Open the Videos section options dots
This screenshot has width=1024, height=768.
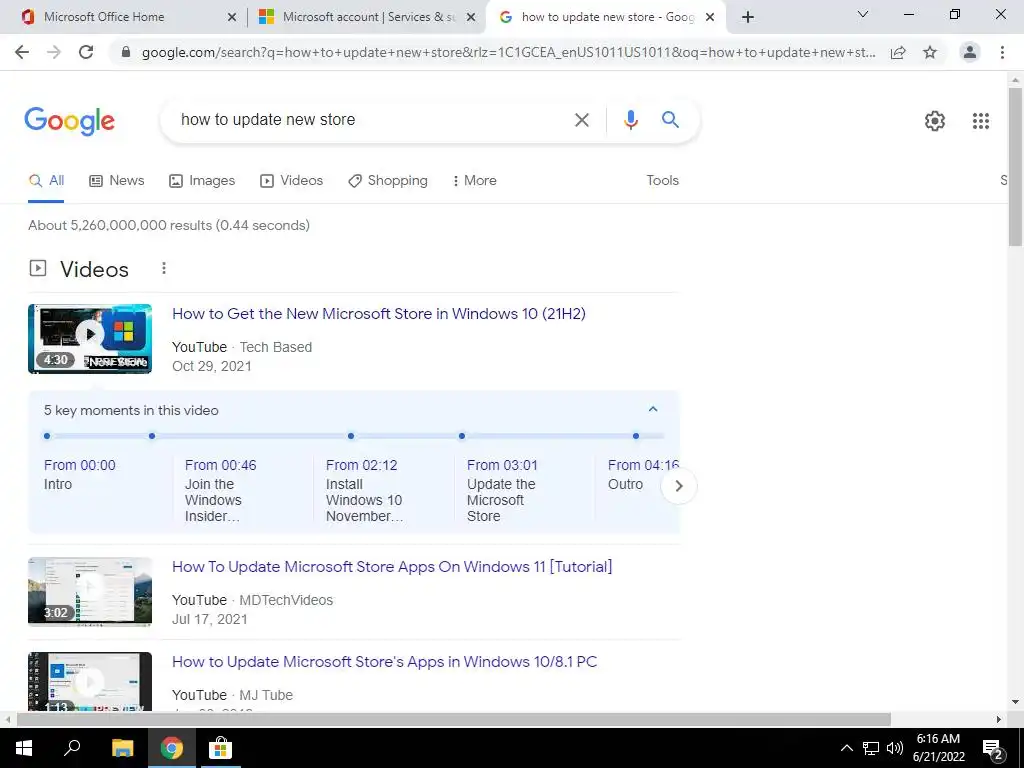pyautogui.click(x=164, y=268)
